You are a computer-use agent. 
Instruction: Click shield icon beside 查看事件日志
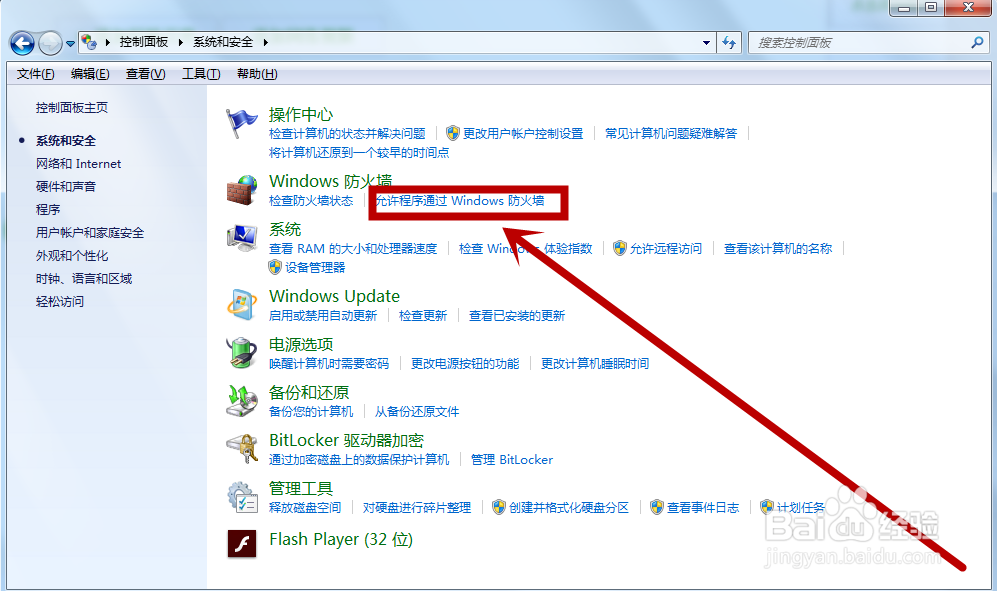point(657,507)
